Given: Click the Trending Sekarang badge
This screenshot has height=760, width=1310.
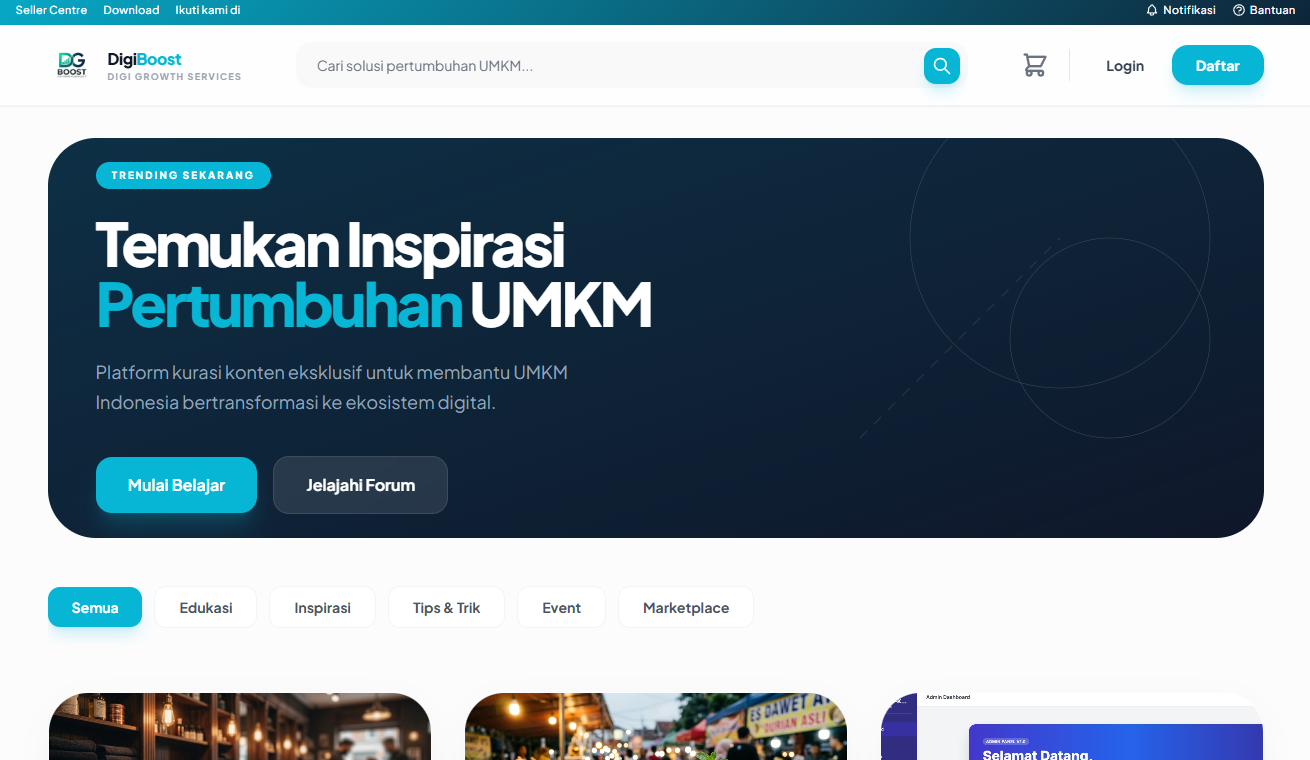Looking at the screenshot, I should (183, 175).
